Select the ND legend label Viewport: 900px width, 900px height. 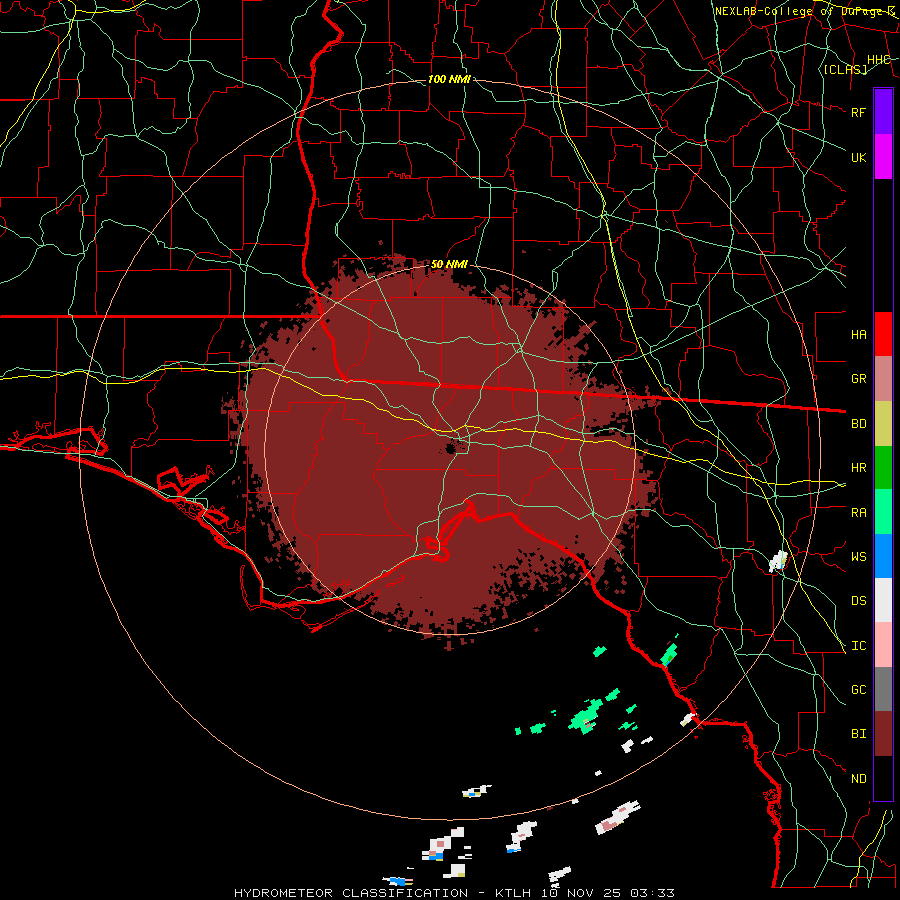tap(858, 778)
